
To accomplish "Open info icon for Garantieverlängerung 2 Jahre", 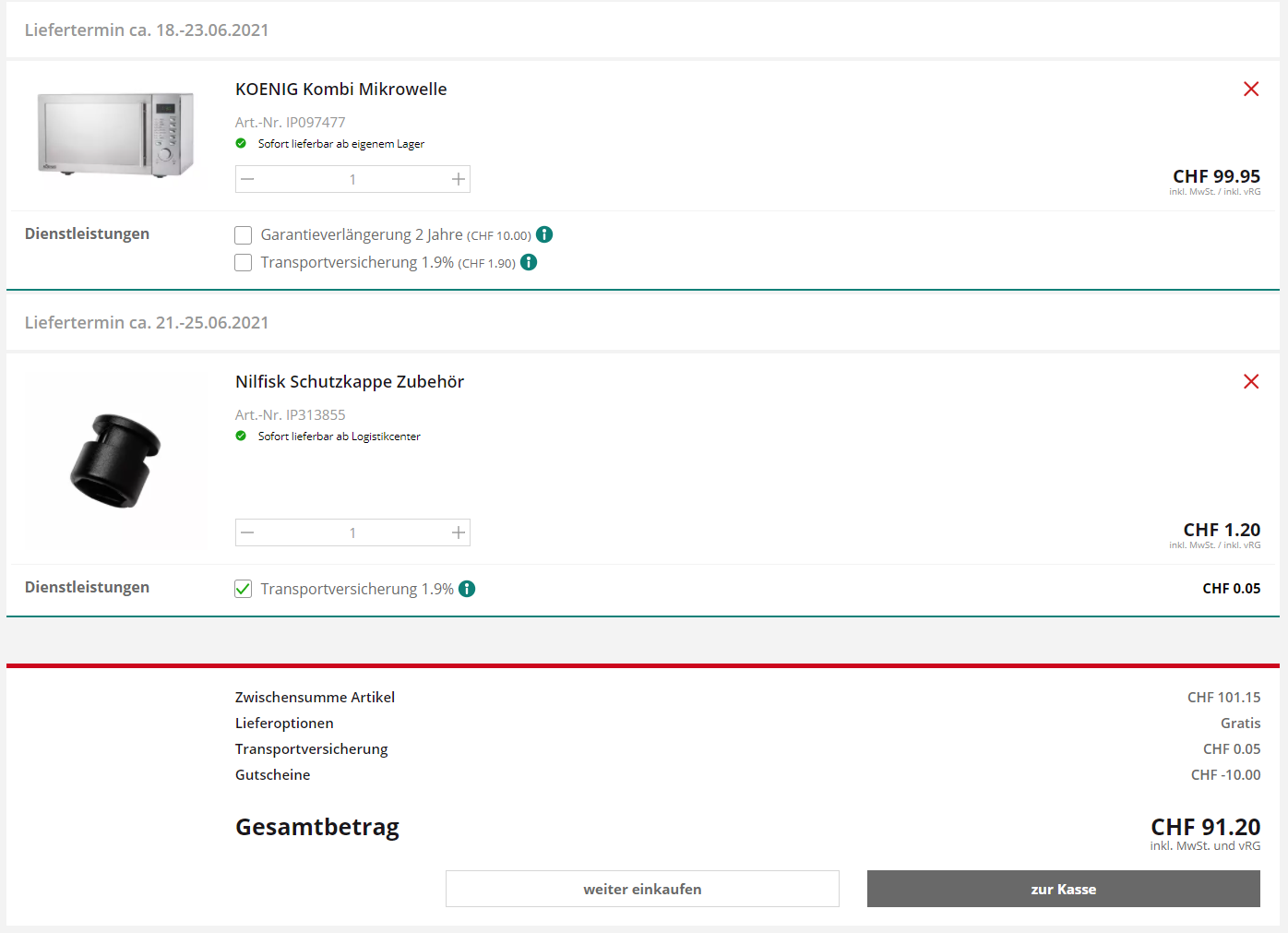I will pyautogui.click(x=544, y=234).
